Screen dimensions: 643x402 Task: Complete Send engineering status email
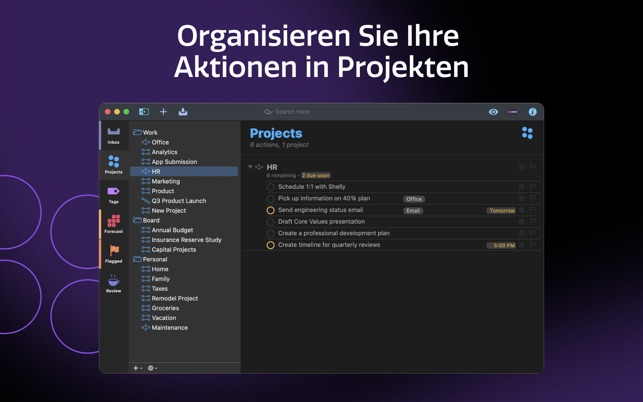(270, 210)
